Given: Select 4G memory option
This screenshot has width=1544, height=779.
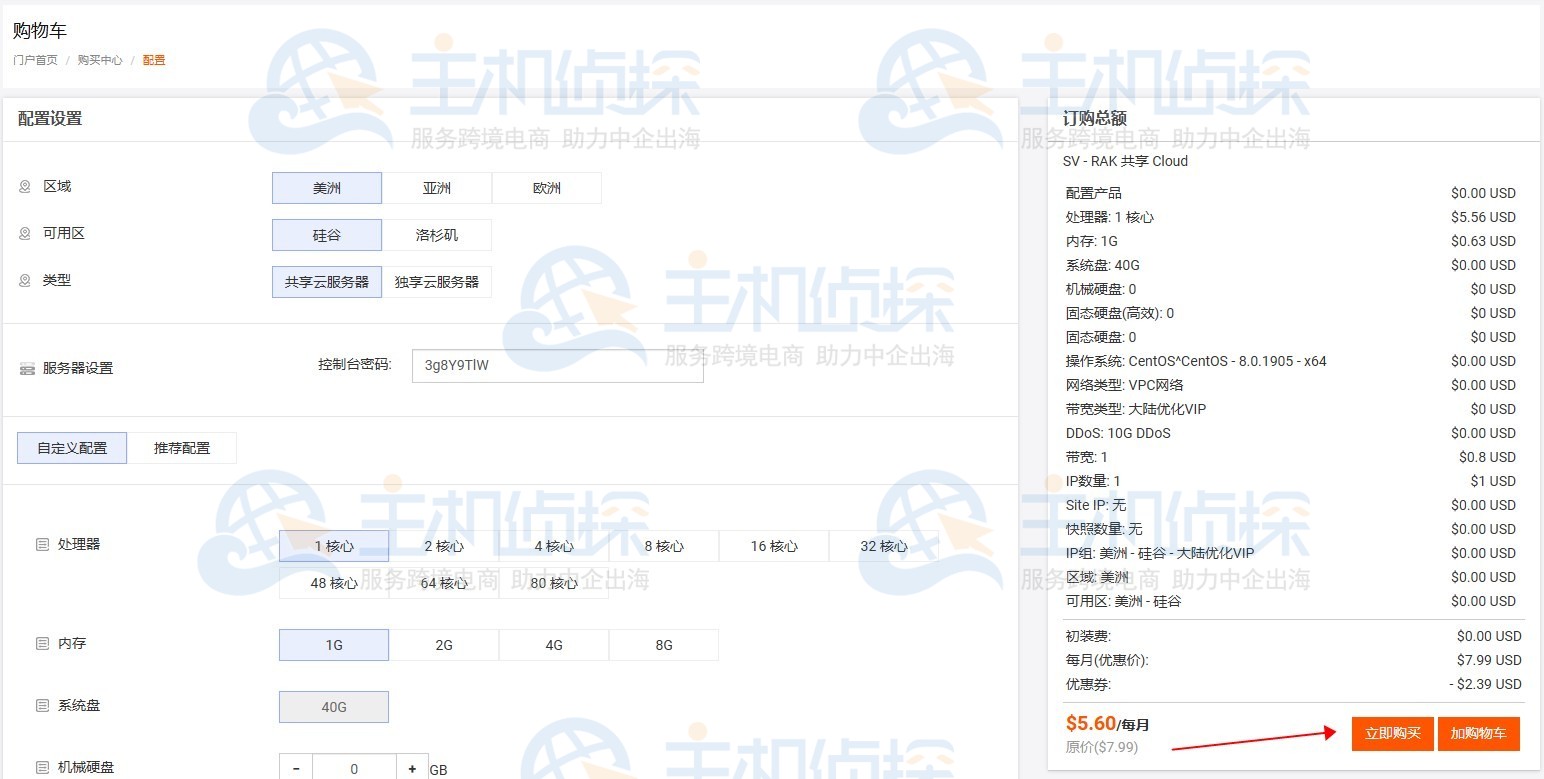Looking at the screenshot, I should [x=553, y=644].
